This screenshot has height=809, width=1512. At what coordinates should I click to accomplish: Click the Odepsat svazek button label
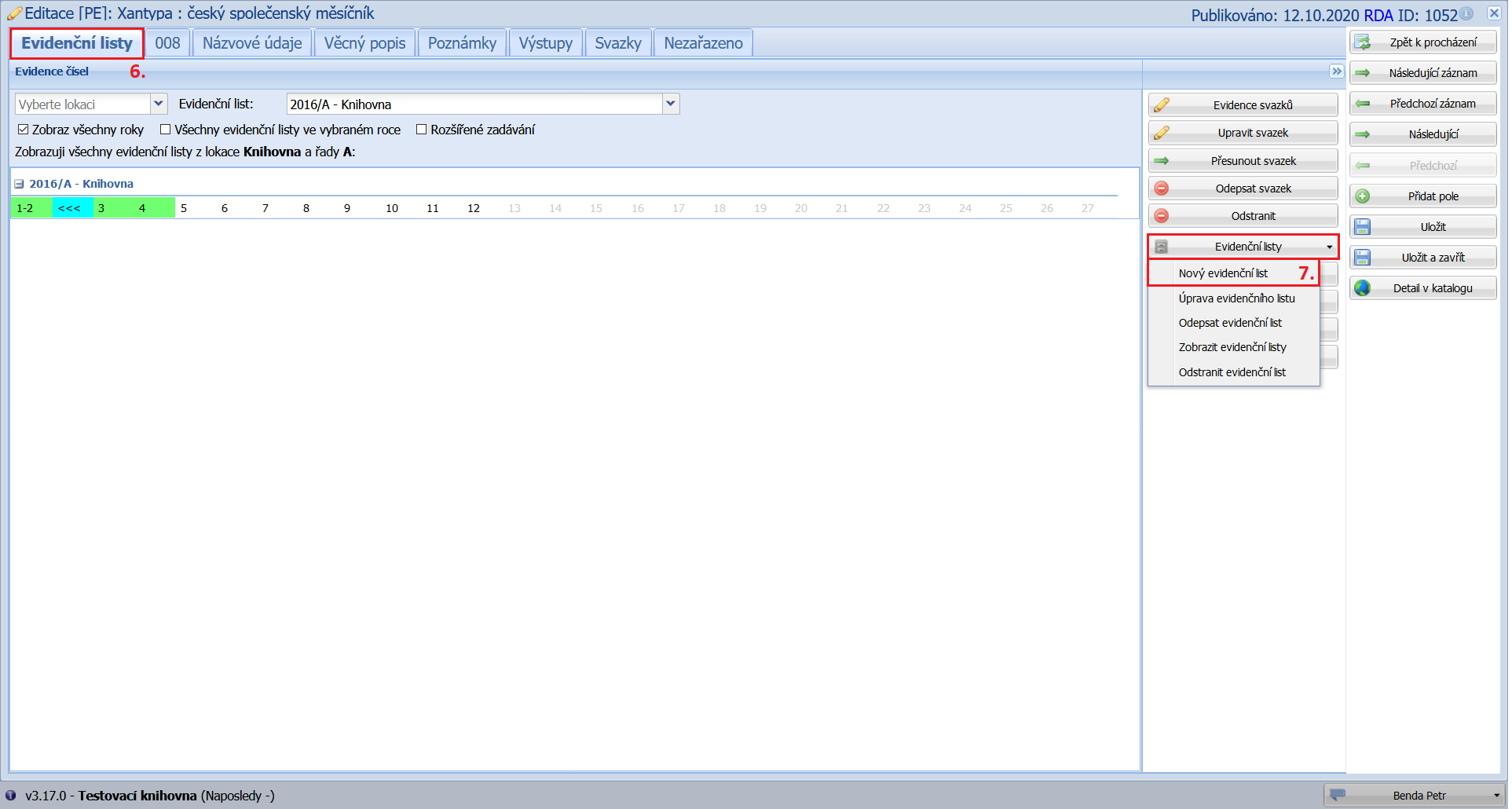pos(1253,189)
